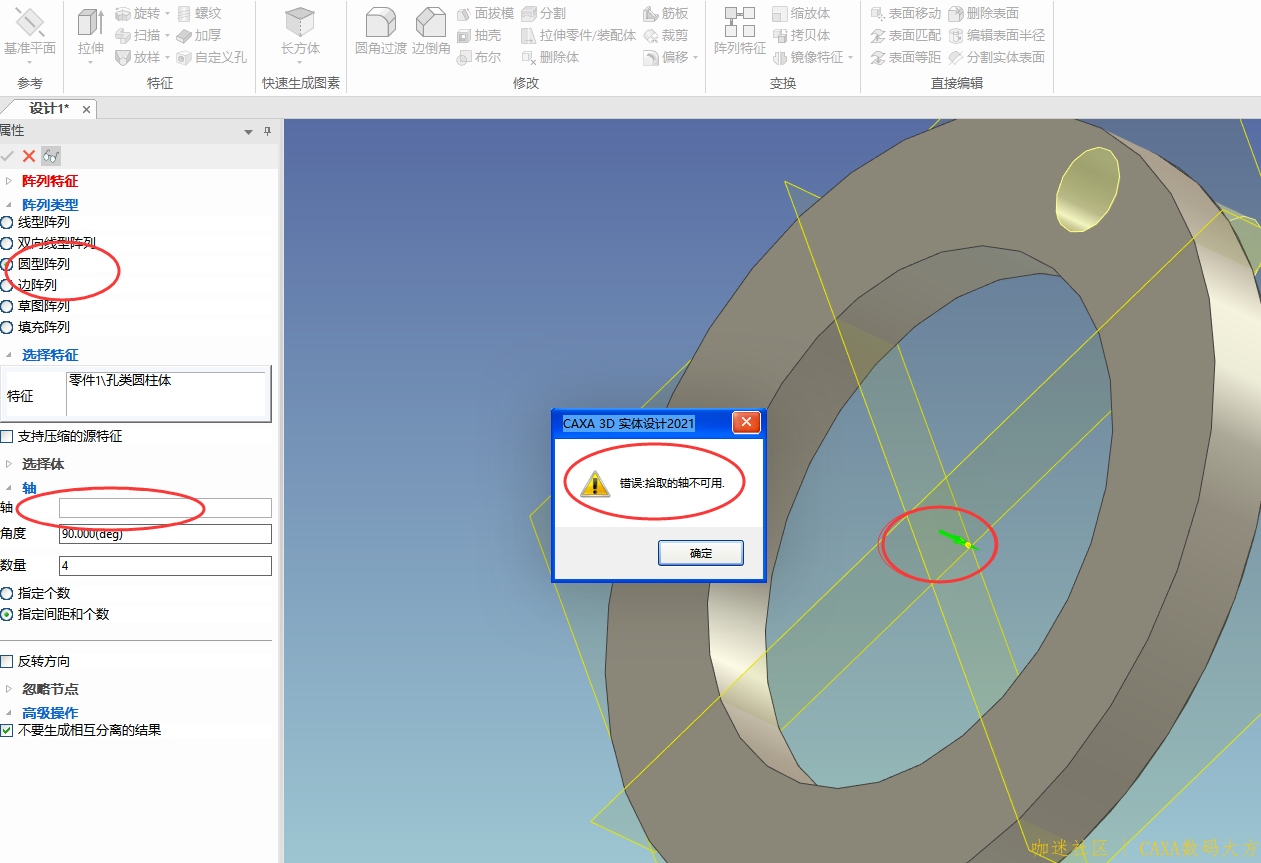Enable 支持压缩的源特征 checkbox
This screenshot has width=1261, height=863.
[7, 436]
